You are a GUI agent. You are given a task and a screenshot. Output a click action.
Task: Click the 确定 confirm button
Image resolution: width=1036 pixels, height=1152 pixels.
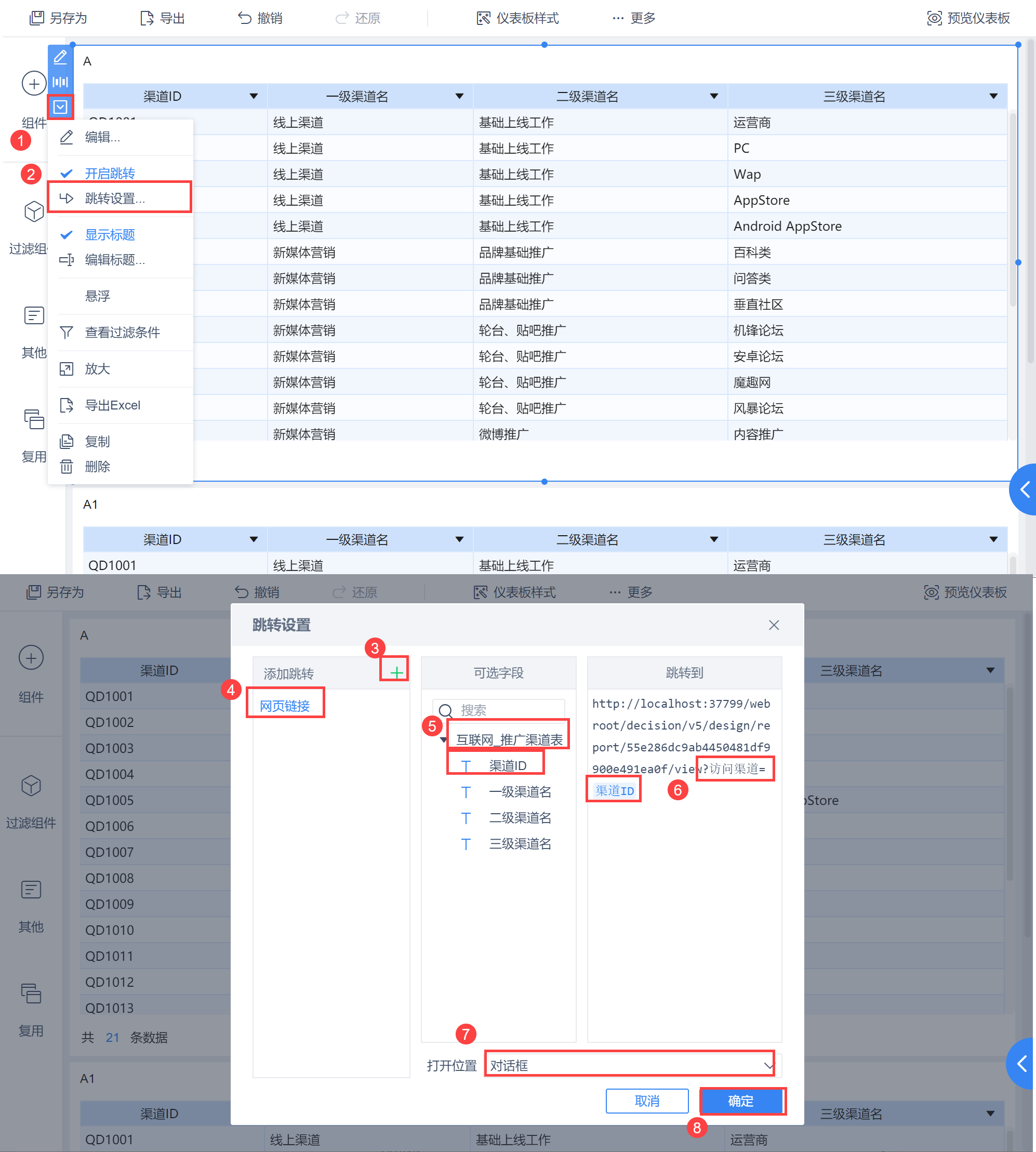pyautogui.click(x=740, y=1101)
